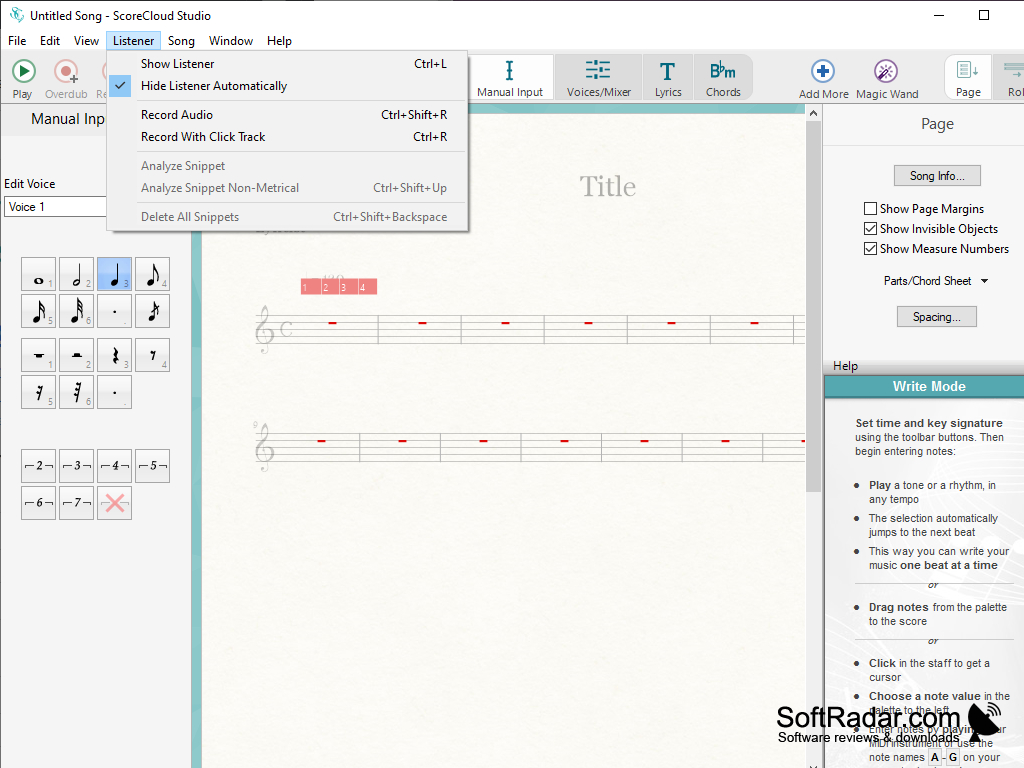The image size is (1024, 768).
Task: Toggle Show Page Margins checkbox
Action: coord(870,208)
